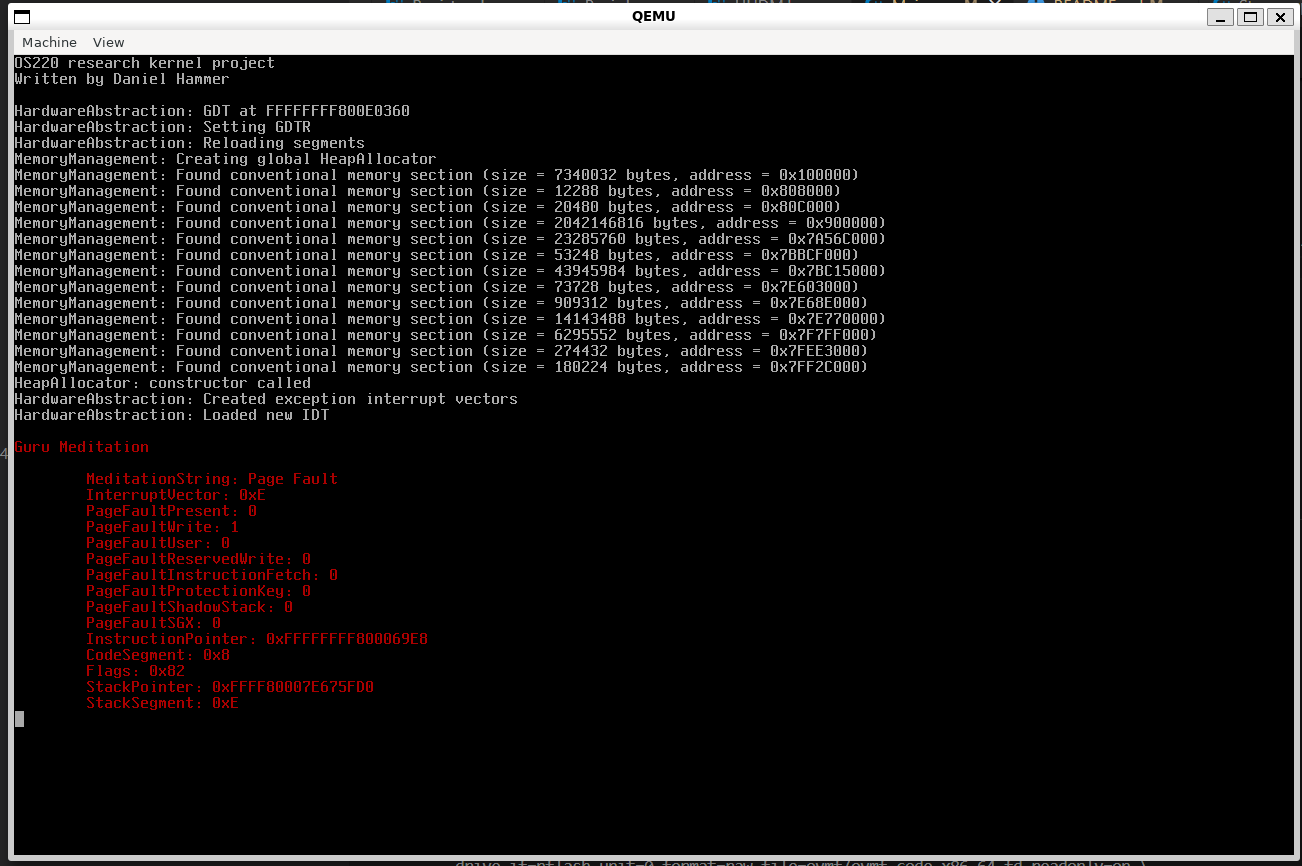Click memory section line with address 0x7E770000
Viewport: 1302px width, 866px height.
pos(450,319)
